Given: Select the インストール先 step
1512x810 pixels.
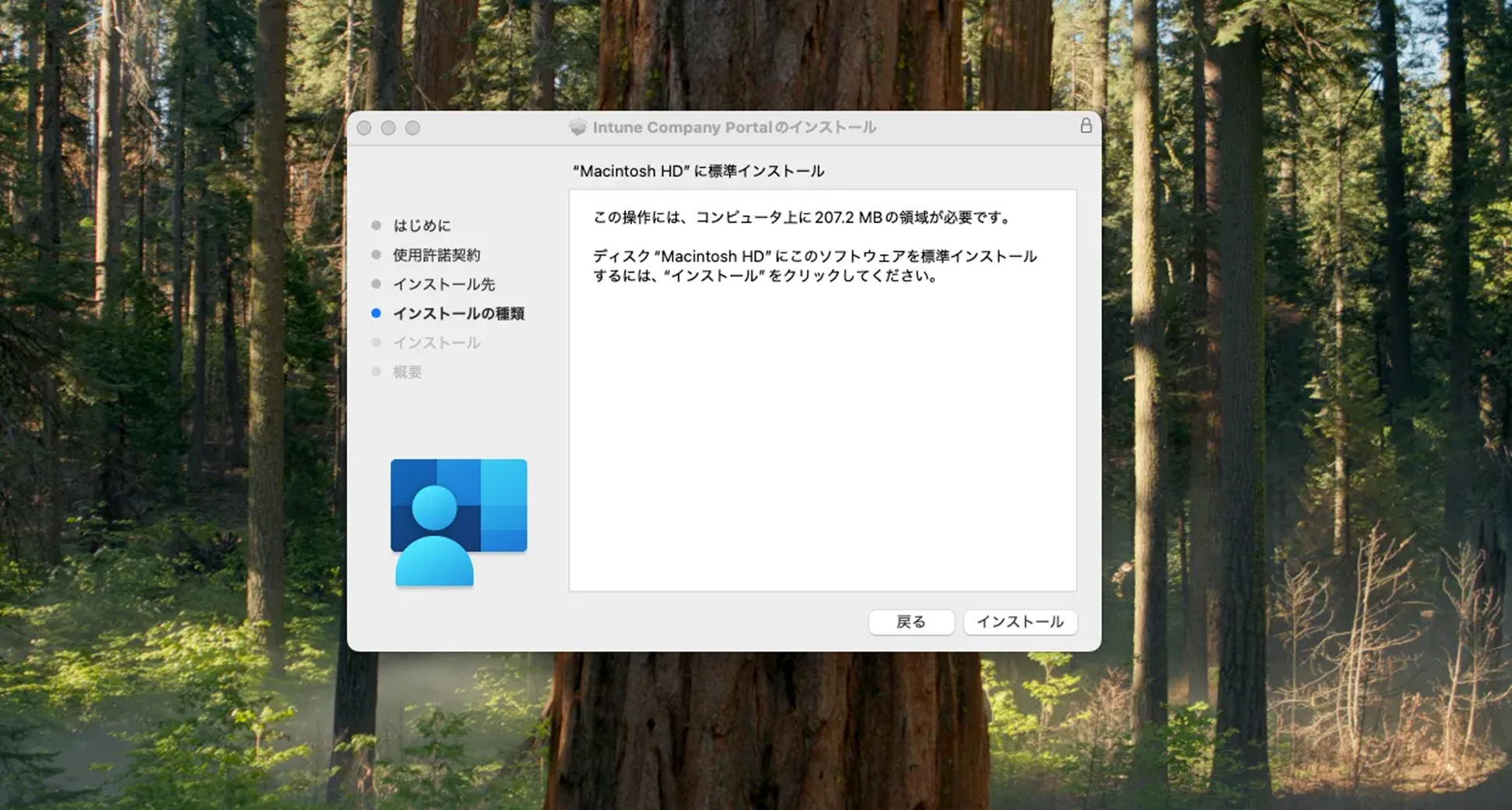Looking at the screenshot, I should (x=443, y=284).
